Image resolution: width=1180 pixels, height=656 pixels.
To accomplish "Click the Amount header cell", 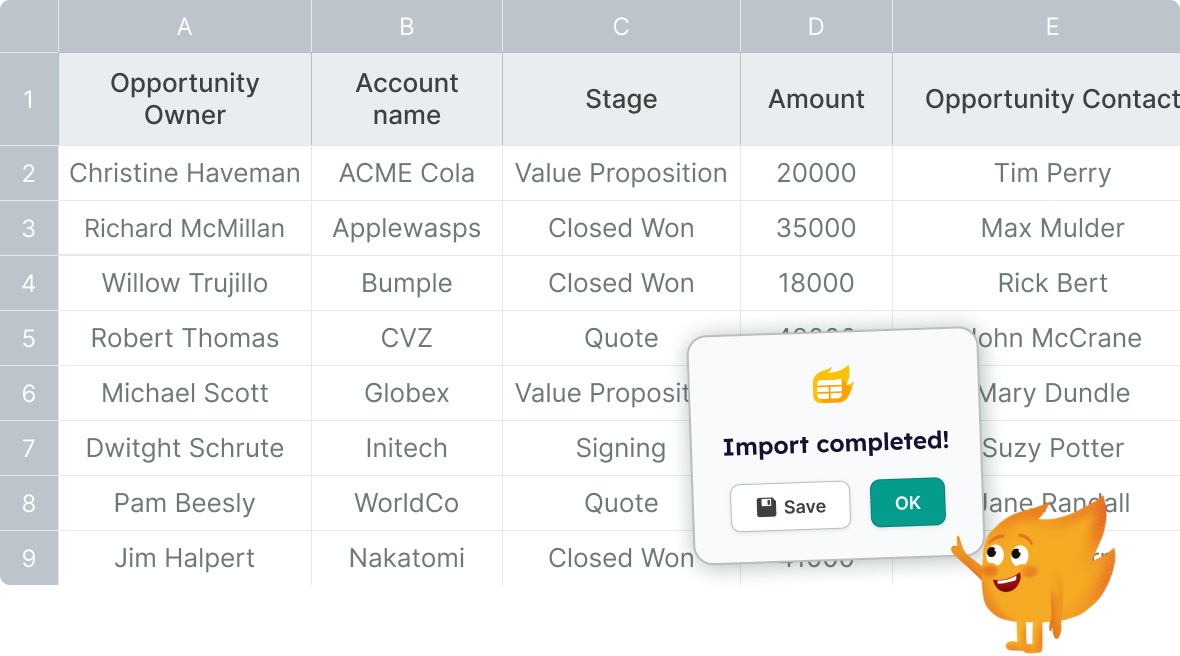I will (816, 99).
